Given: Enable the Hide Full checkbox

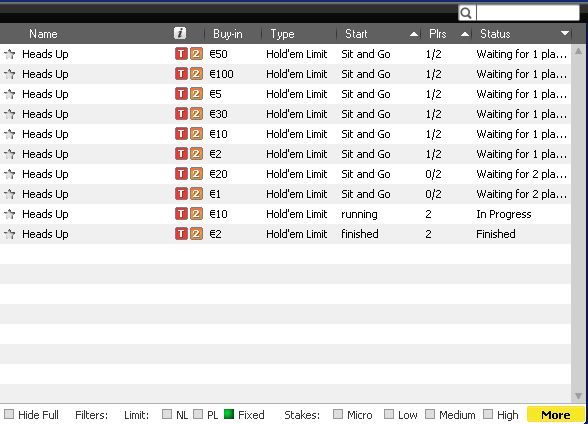Looking at the screenshot, I should 9,414.
